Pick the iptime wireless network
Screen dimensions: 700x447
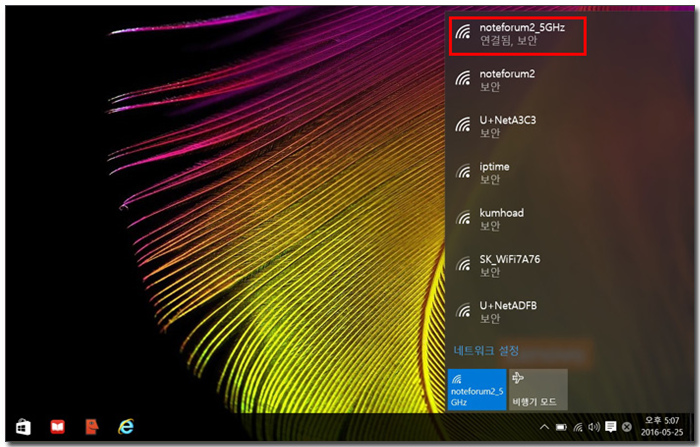pyautogui.click(x=570, y=173)
